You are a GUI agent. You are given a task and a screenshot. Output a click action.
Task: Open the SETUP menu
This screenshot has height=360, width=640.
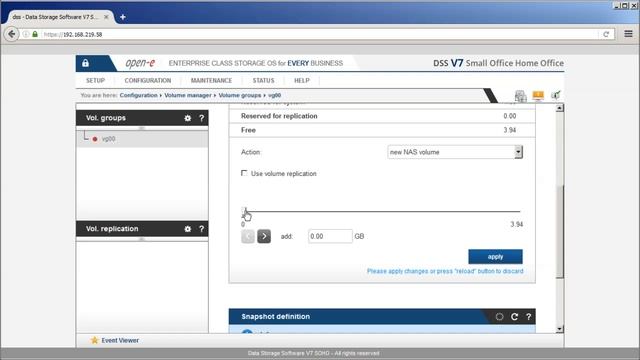tap(96, 80)
